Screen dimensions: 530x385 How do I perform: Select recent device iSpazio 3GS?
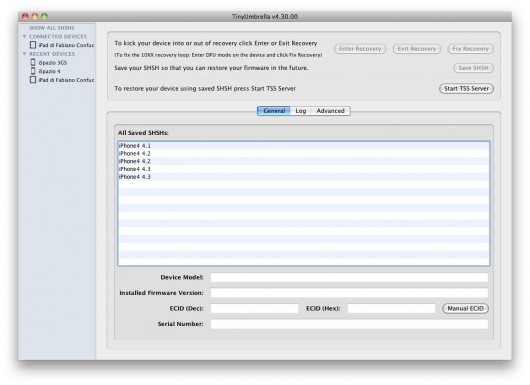(x=52, y=63)
